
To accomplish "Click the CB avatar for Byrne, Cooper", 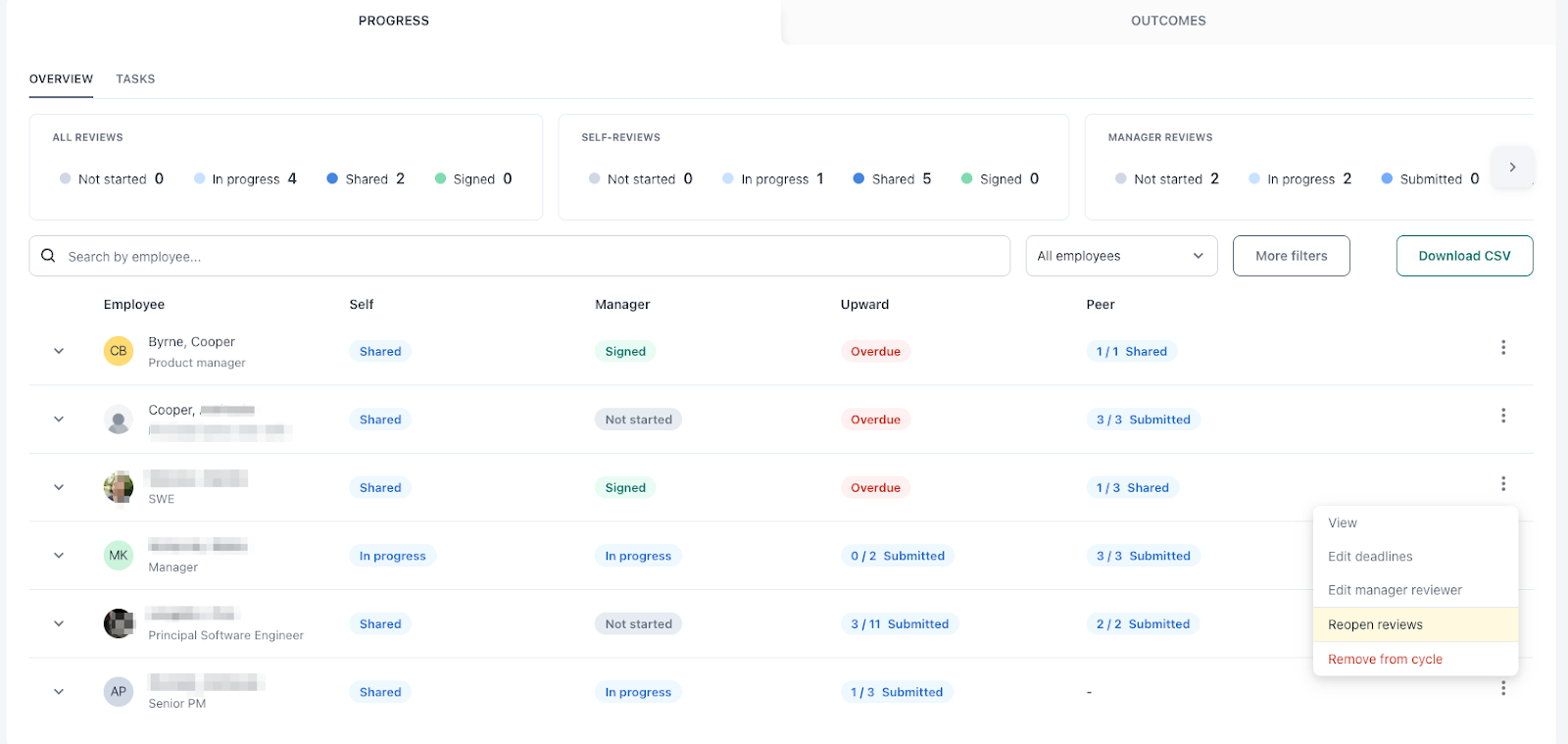I will pos(119,351).
